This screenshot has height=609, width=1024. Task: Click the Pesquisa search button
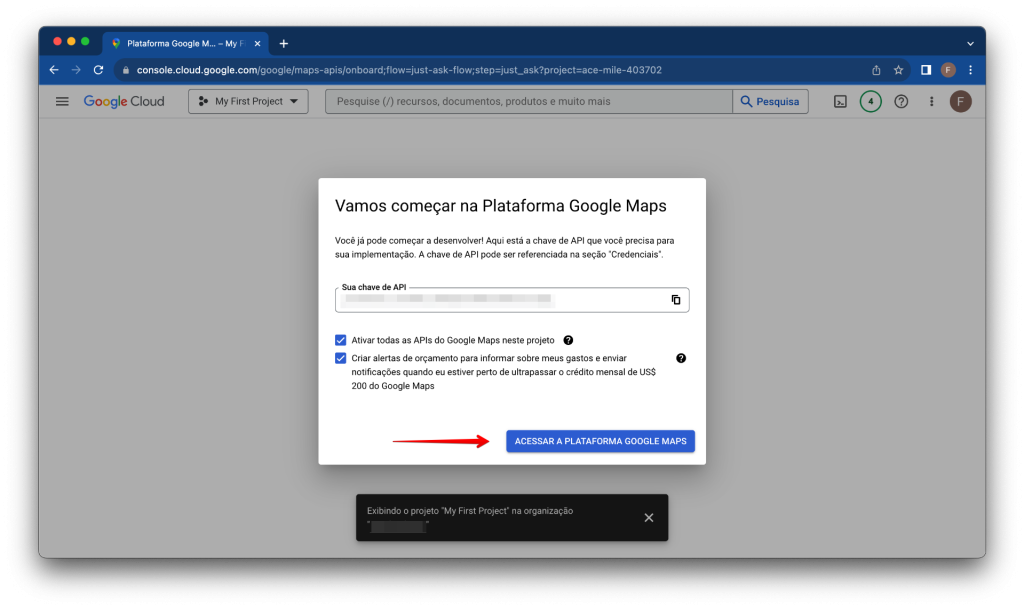770,101
